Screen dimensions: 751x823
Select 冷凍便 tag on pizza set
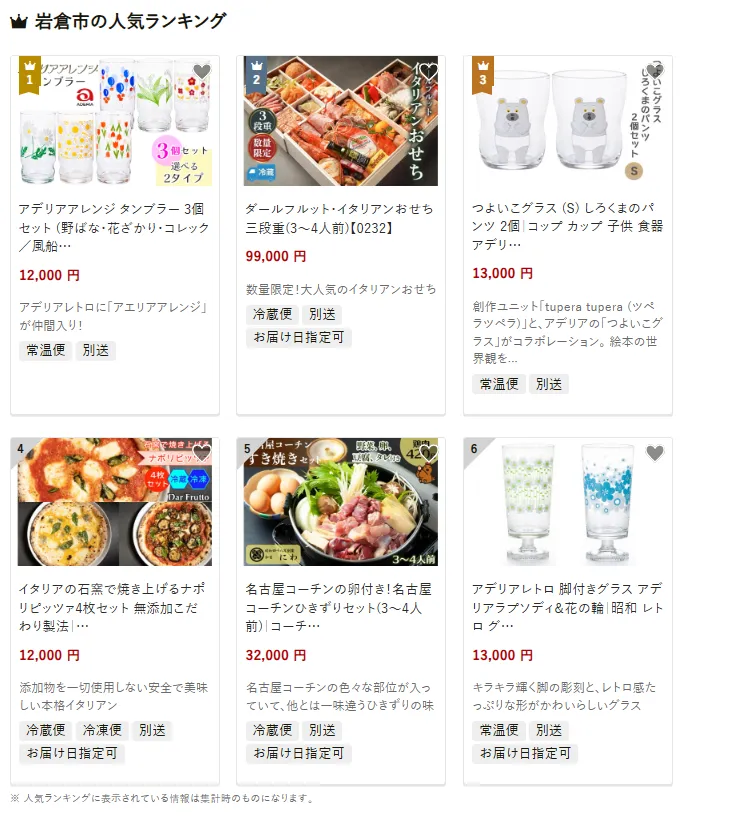pos(102,730)
